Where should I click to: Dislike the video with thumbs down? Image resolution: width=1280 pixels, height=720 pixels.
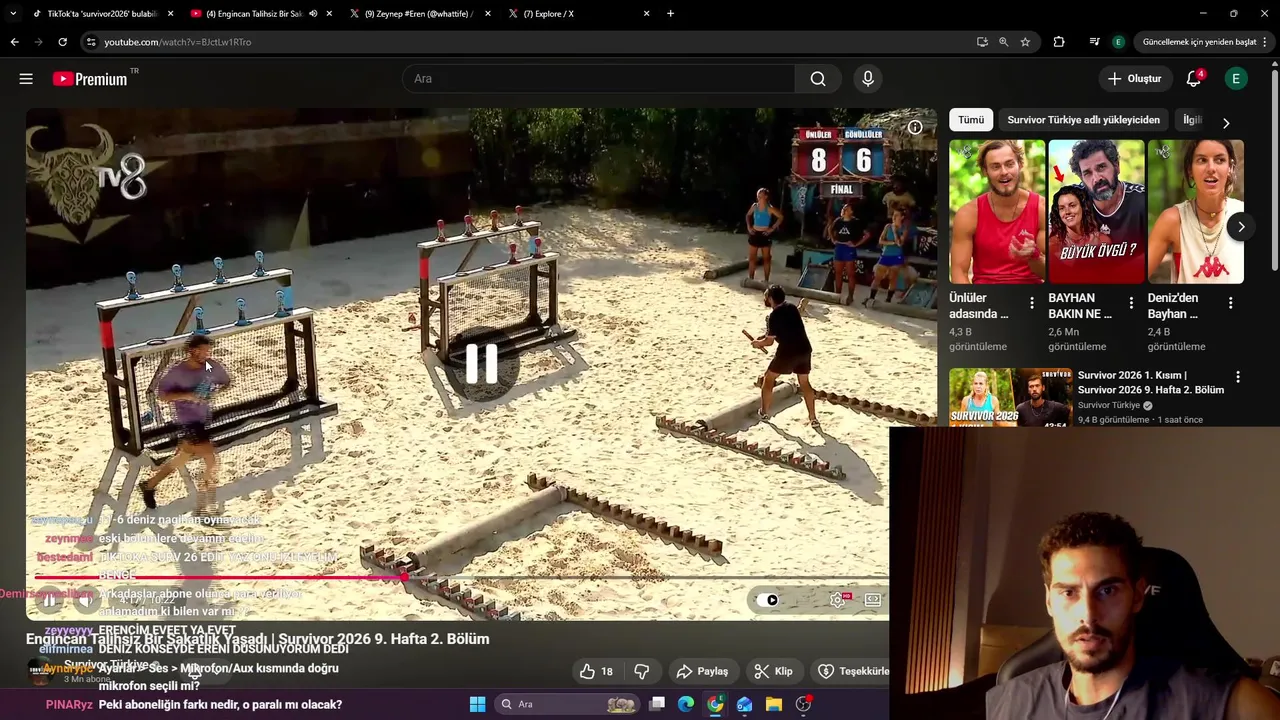pyautogui.click(x=642, y=671)
